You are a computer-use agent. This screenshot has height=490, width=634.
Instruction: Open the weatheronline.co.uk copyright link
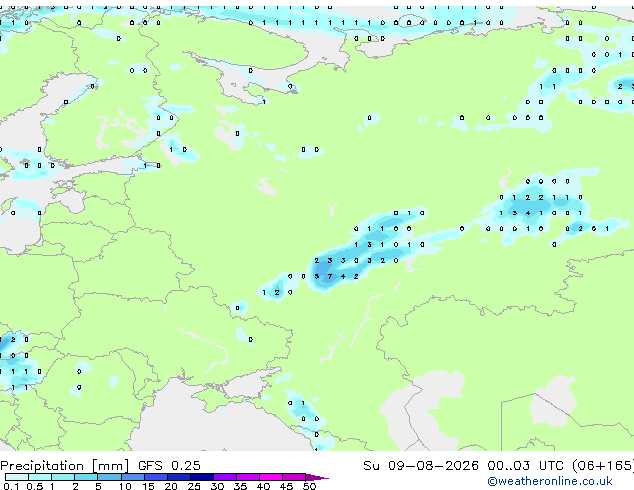coord(549,481)
